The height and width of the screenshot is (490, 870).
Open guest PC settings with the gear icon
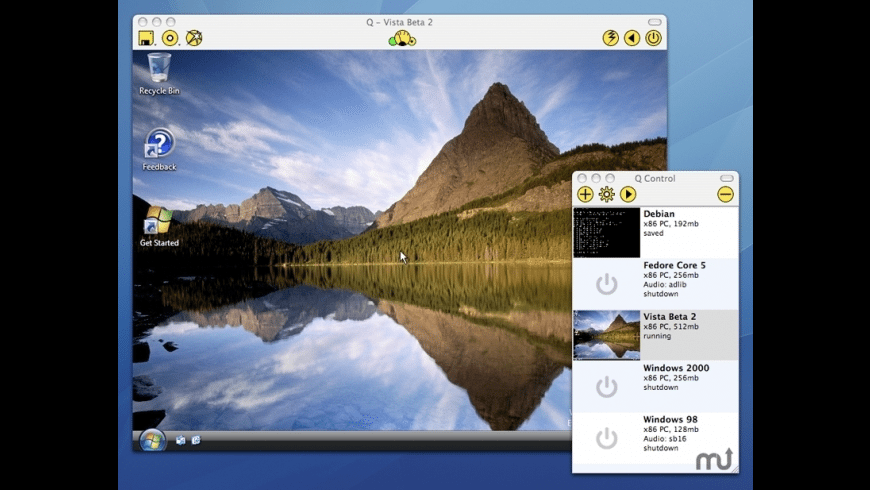coord(606,194)
